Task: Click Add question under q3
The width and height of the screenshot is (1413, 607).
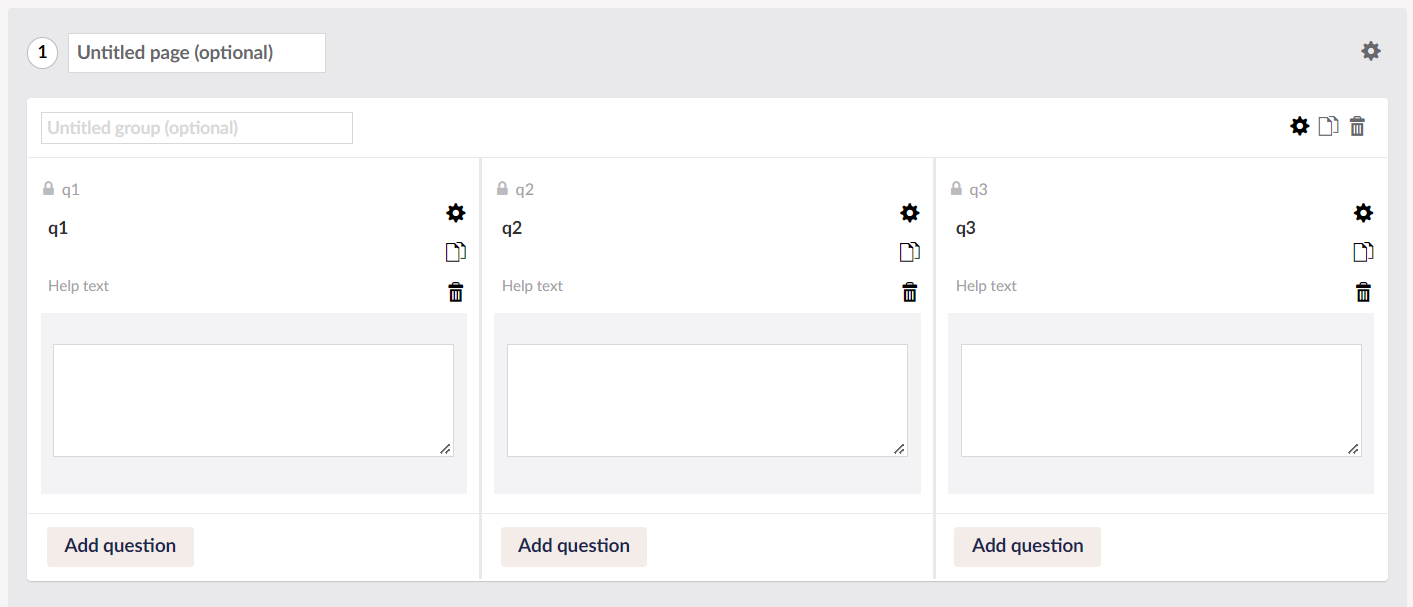Action: [1028, 546]
